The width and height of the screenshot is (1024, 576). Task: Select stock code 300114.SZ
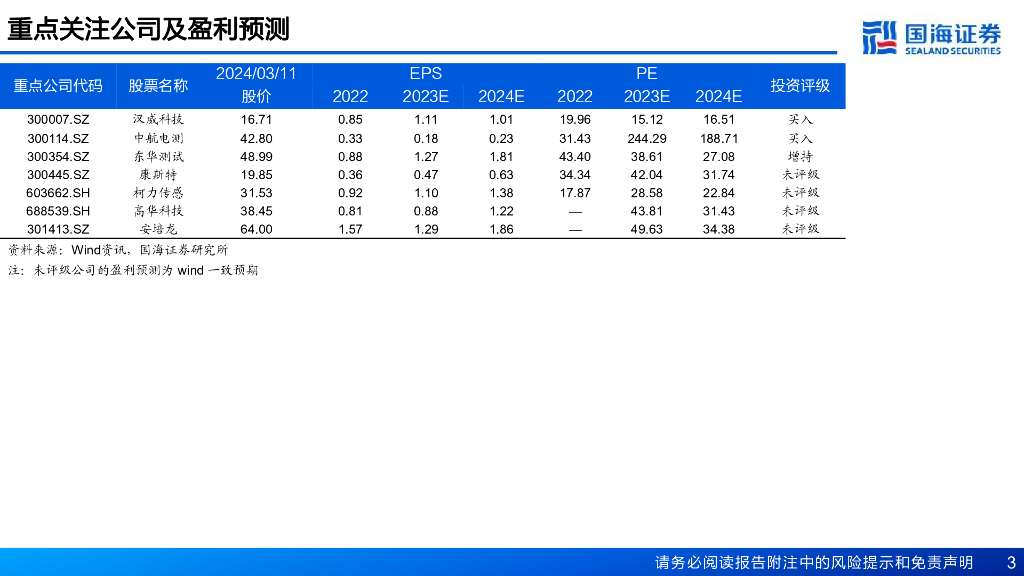pyautogui.click(x=58, y=138)
